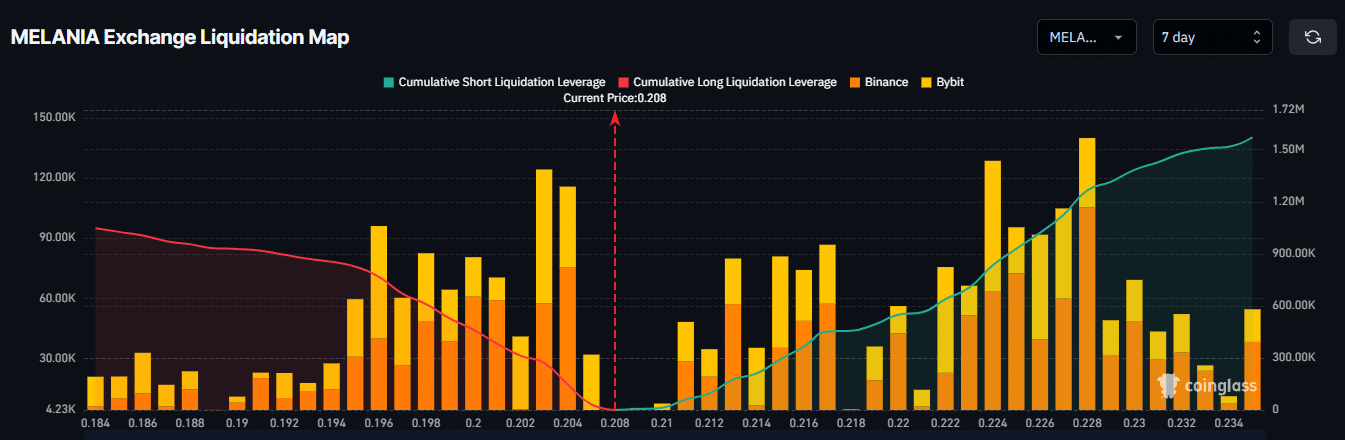The width and height of the screenshot is (1345, 440).
Task: Click the caret arrow in MELA selector
Action: 1117,37
